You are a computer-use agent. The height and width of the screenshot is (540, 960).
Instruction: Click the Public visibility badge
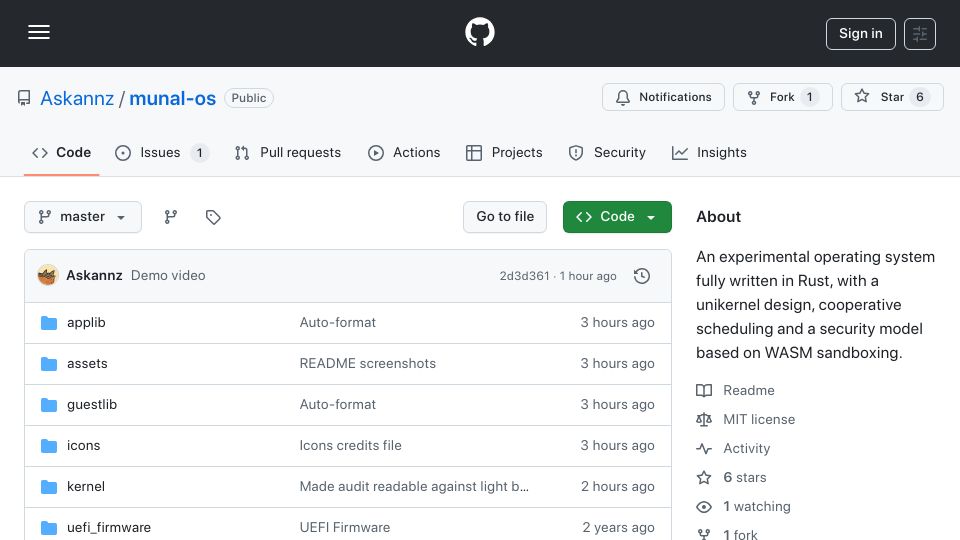[249, 98]
